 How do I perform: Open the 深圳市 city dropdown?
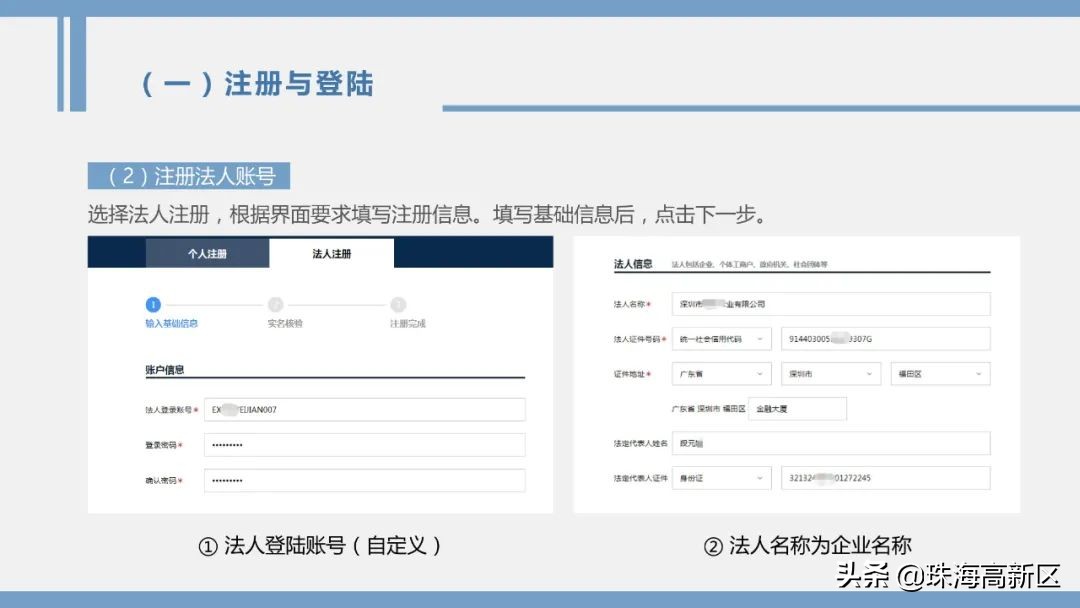831,373
